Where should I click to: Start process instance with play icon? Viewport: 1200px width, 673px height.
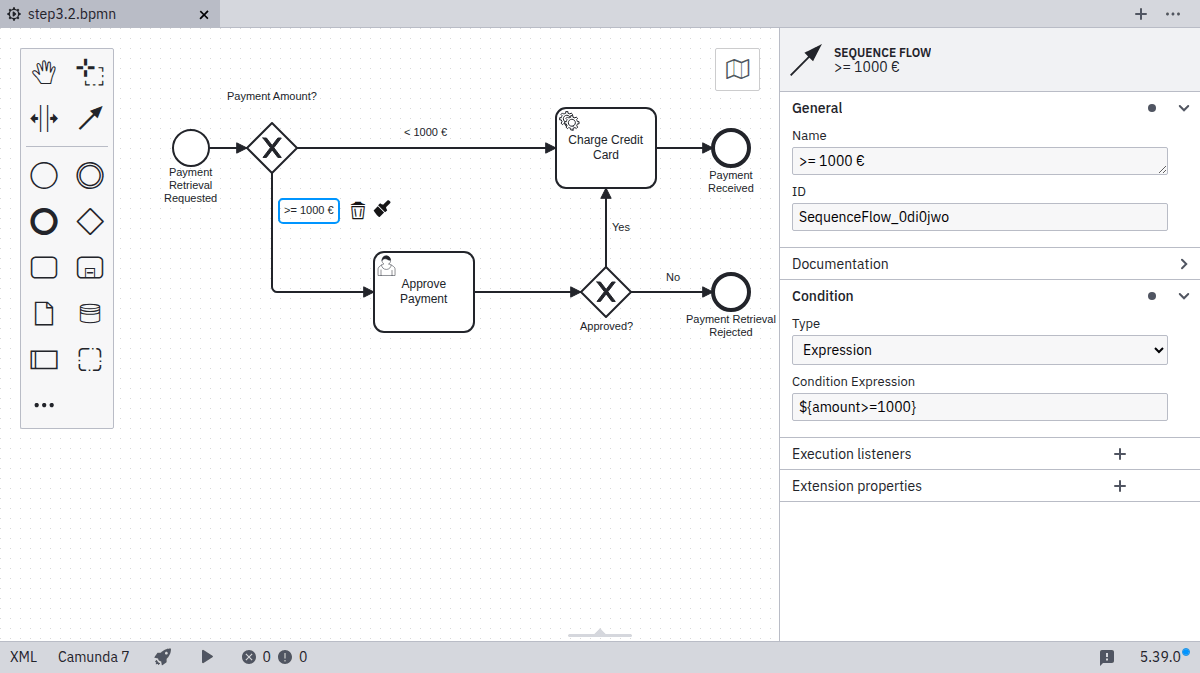click(207, 657)
